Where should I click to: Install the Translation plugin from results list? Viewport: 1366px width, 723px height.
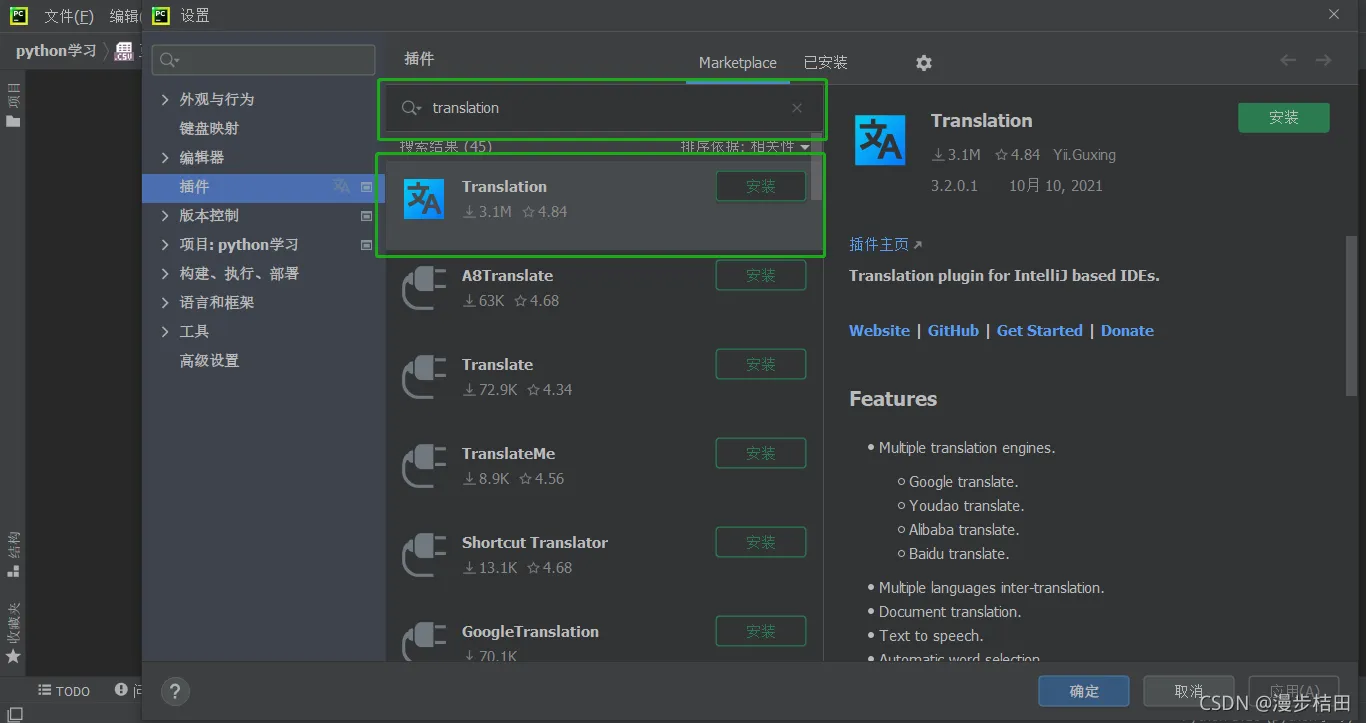[x=760, y=186]
